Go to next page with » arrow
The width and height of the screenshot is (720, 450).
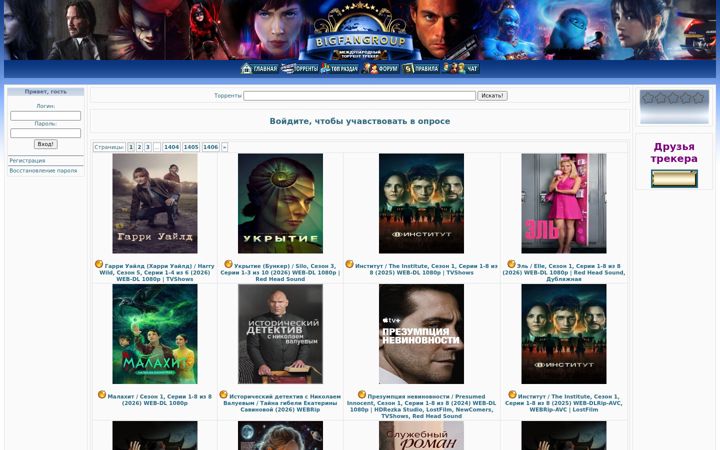(225, 147)
